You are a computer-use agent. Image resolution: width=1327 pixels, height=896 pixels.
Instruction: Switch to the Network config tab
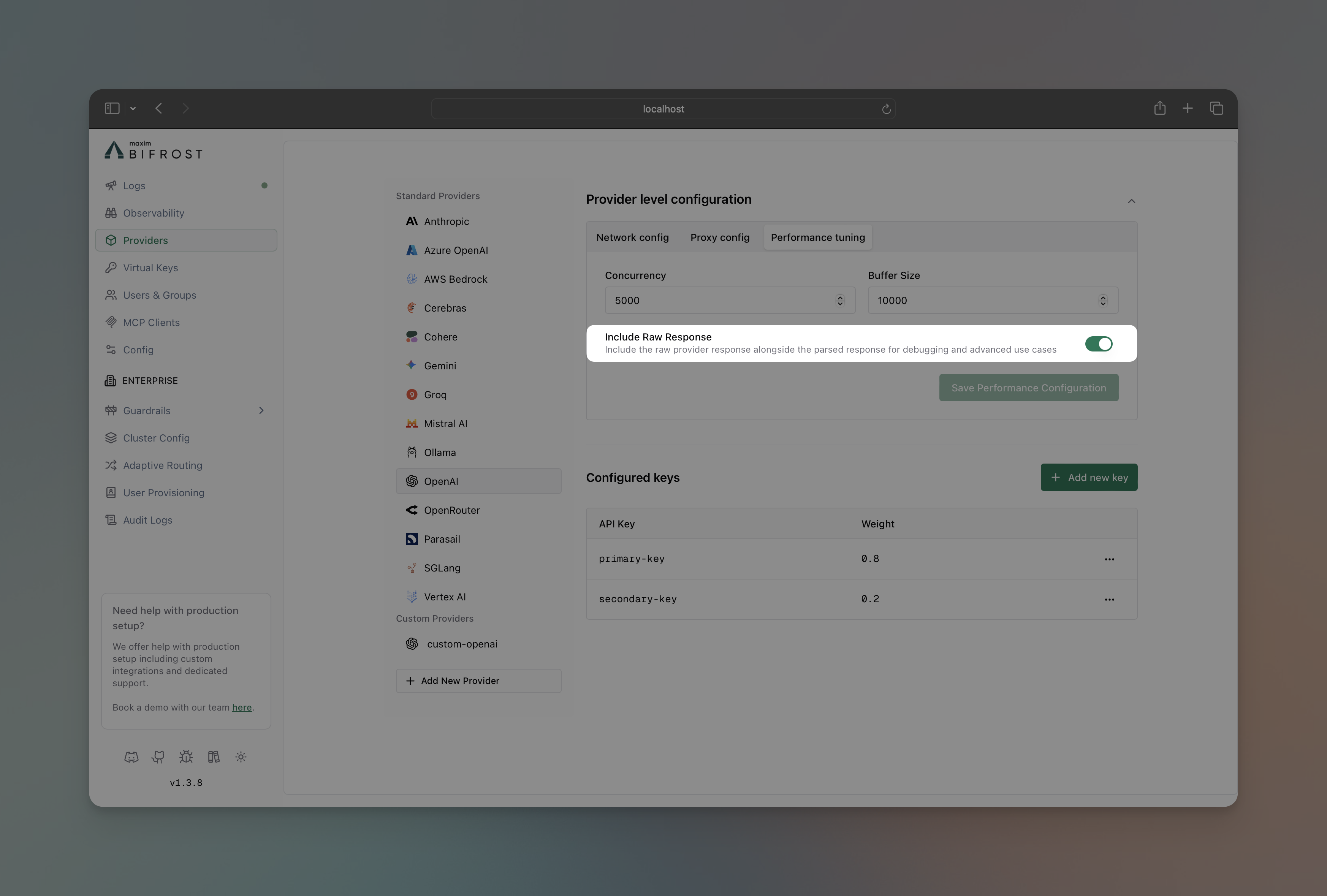tap(632, 237)
